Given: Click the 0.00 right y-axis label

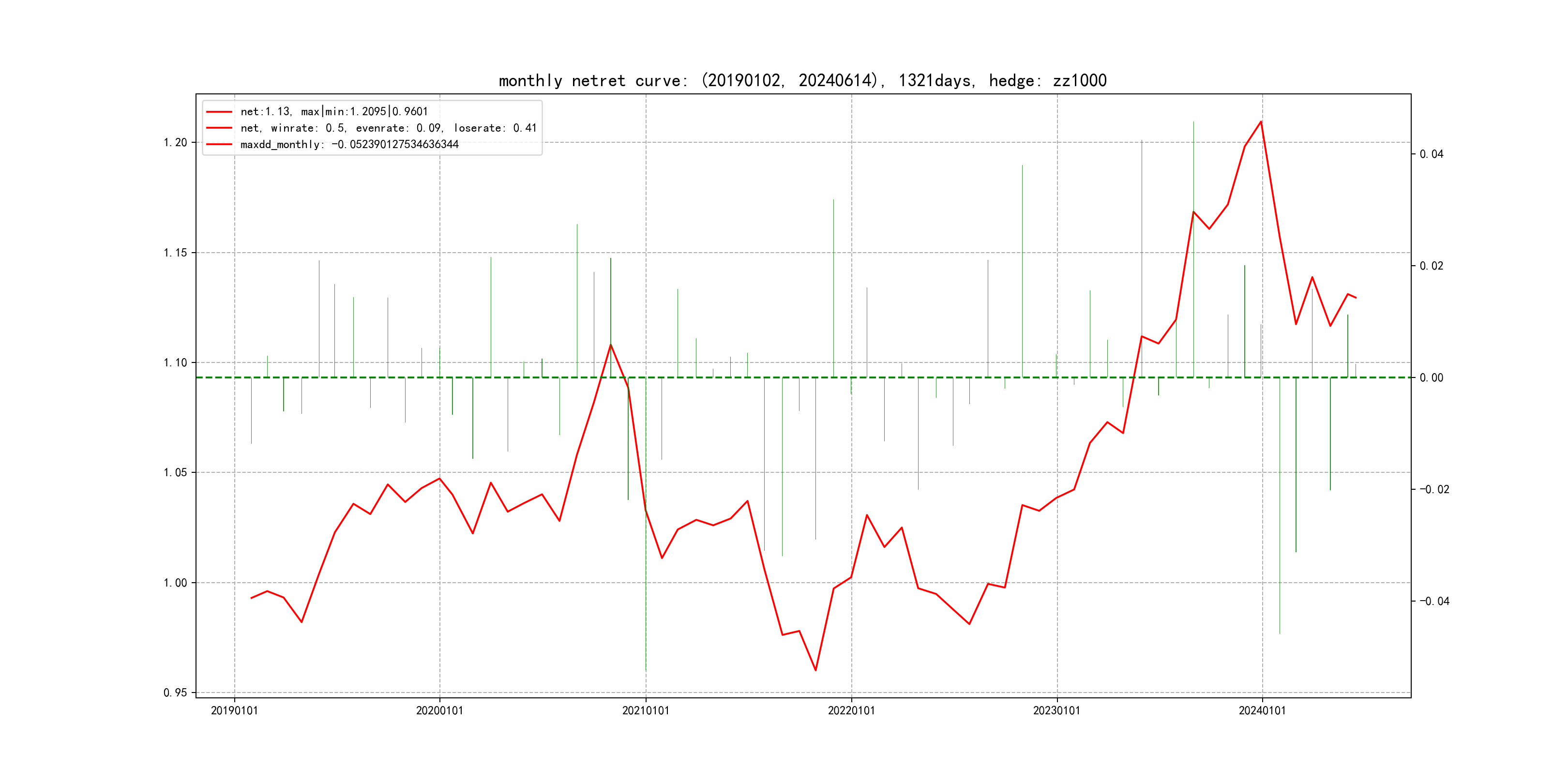Looking at the screenshot, I should (x=1431, y=377).
